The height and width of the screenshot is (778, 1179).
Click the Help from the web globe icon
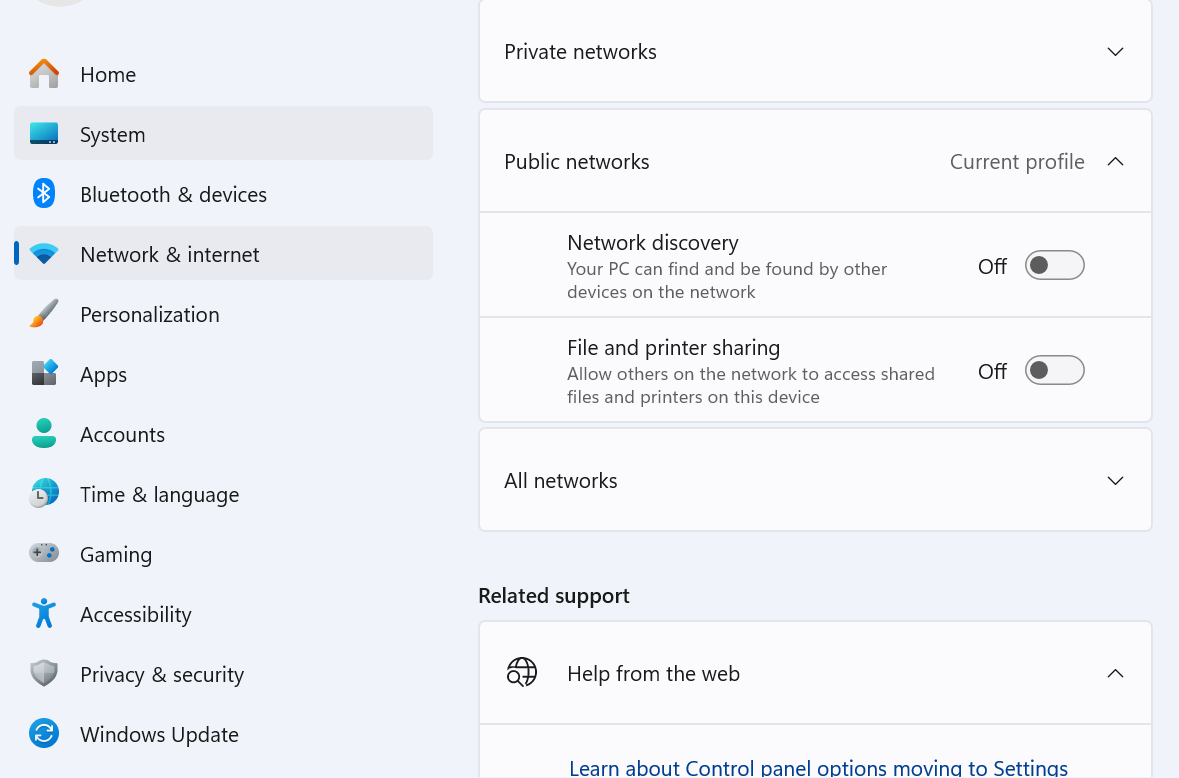(522, 673)
